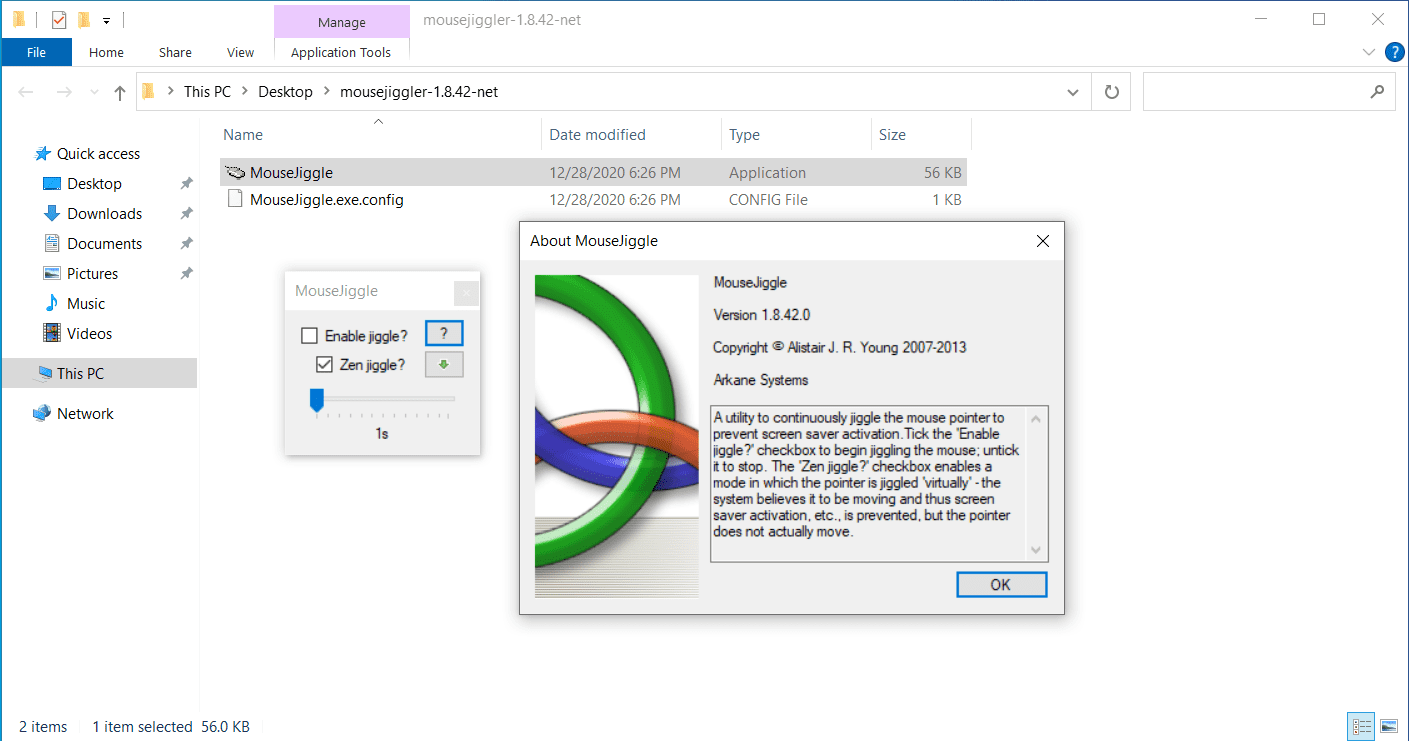Open About with the question mark button
The width and height of the screenshot is (1409, 741).
pyautogui.click(x=444, y=334)
